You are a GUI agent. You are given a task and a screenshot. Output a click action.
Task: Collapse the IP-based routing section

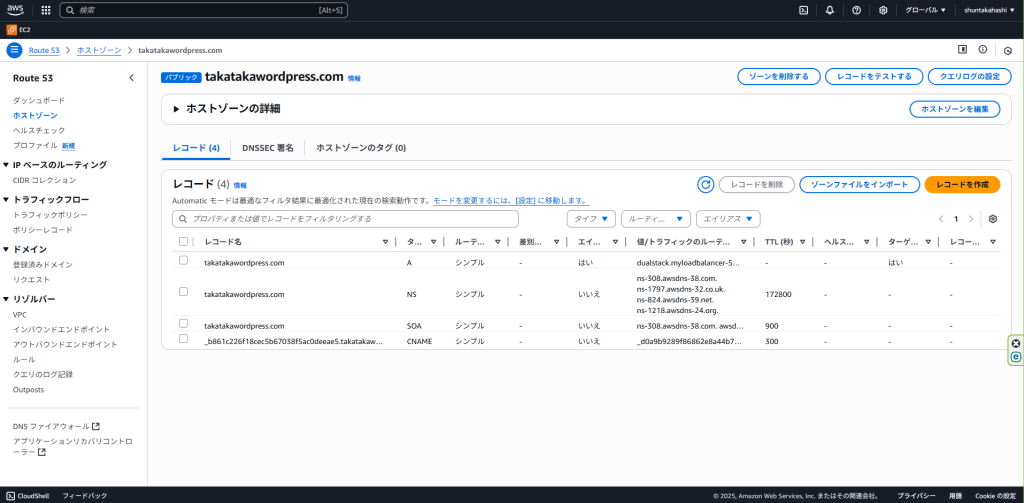coord(7,165)
